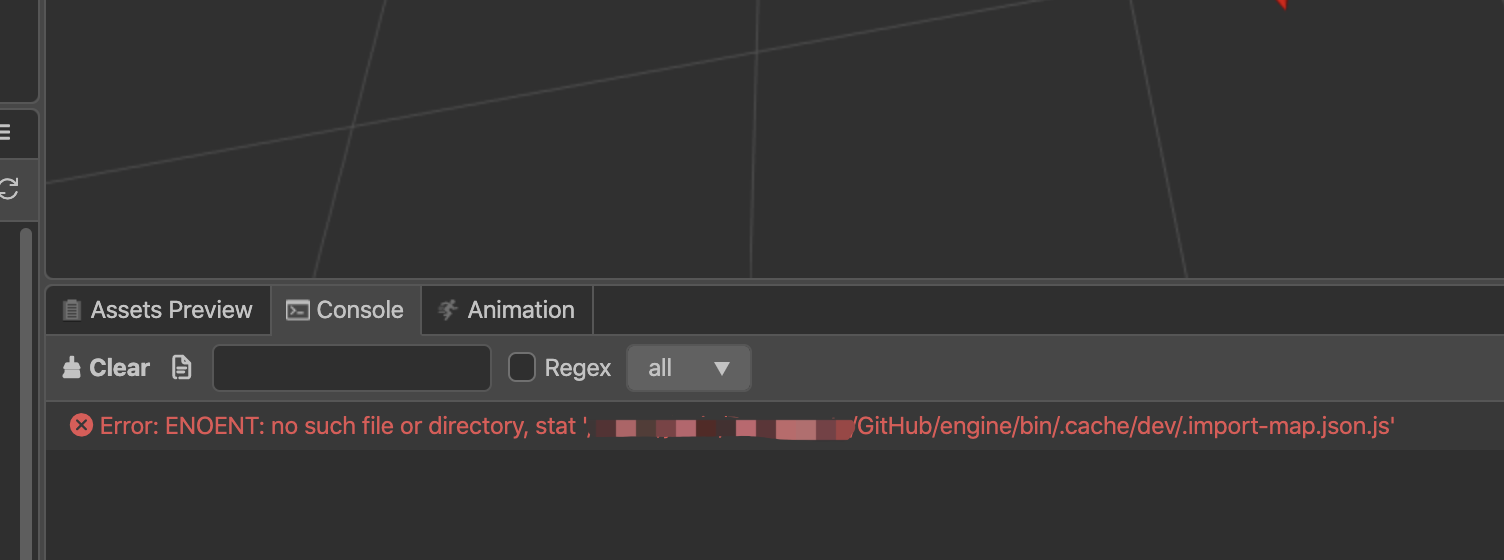Screen dimensions: 1504x560
Task: Click the broom icon to clear logs
Action: click(x=72, y=368)
